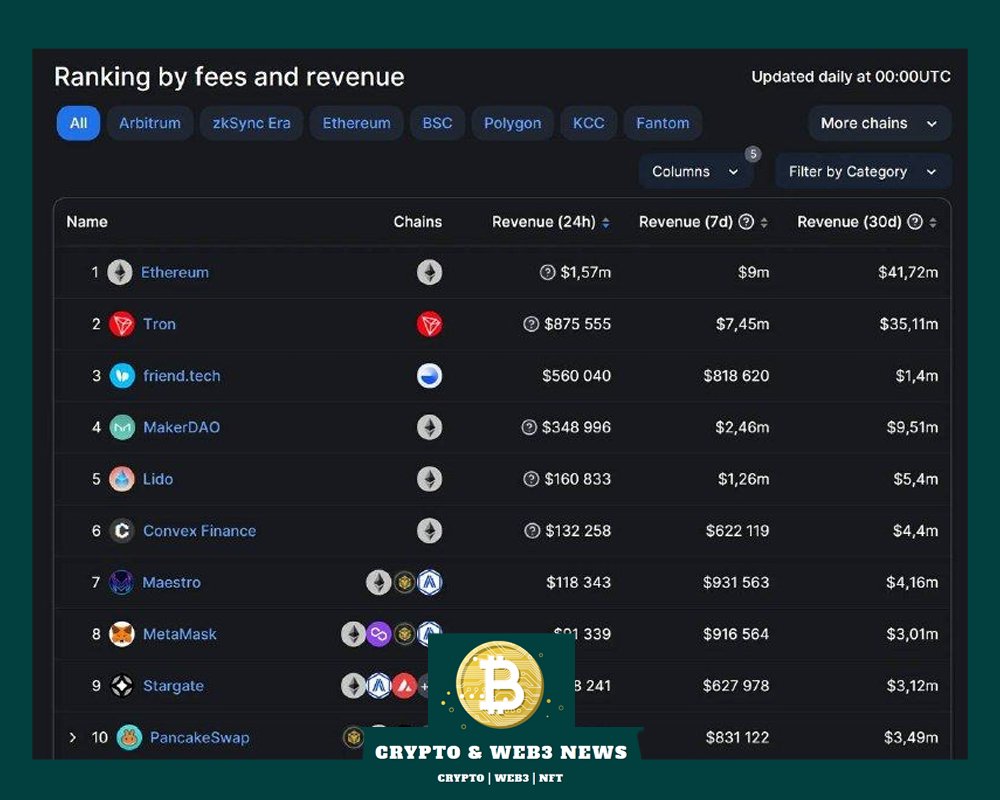The image size is (1000, 800).
Task: Open the Lido link
Action: (158, 479)
